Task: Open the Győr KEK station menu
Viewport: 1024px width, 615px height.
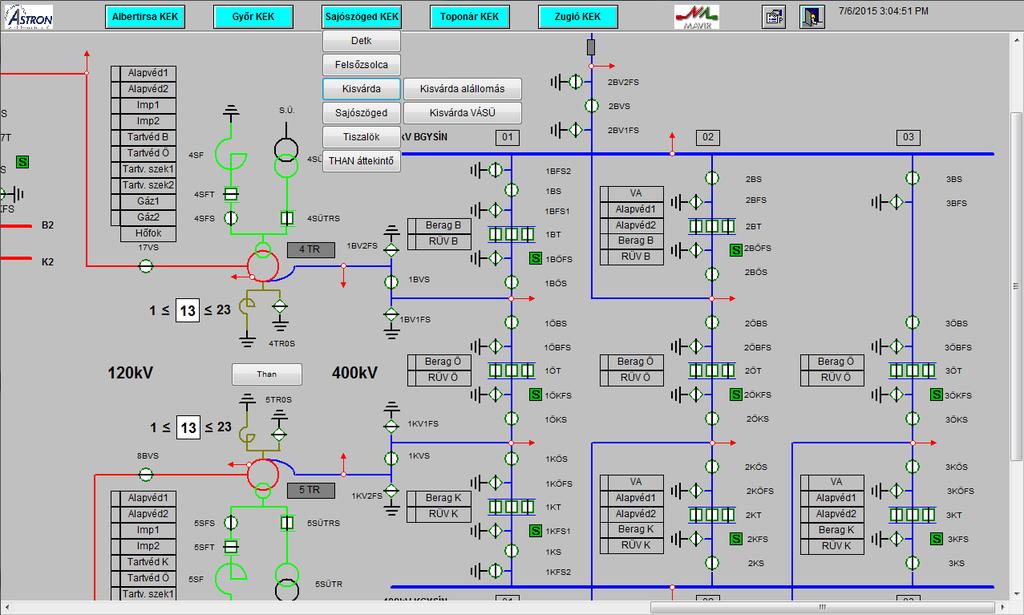Action: pyautogui.click(x=253, y=17)
